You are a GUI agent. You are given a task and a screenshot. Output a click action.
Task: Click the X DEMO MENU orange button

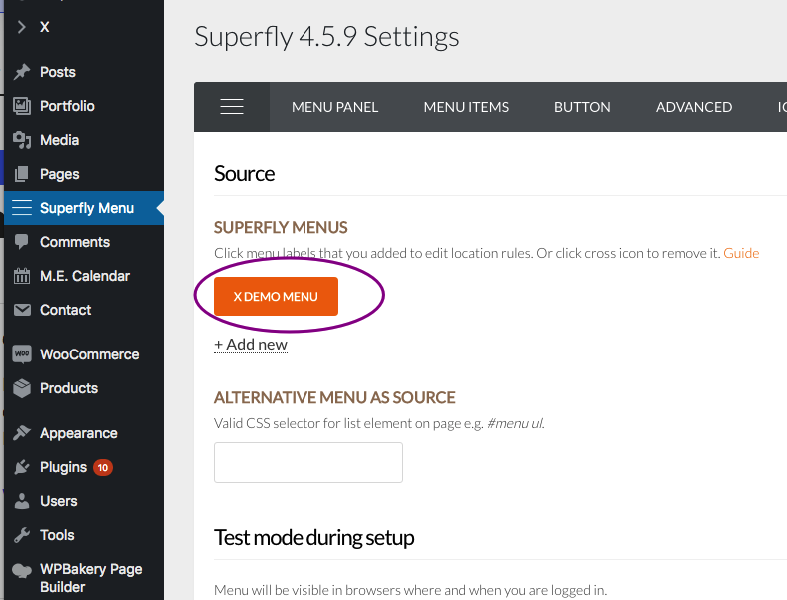click(x=276, y=297)
